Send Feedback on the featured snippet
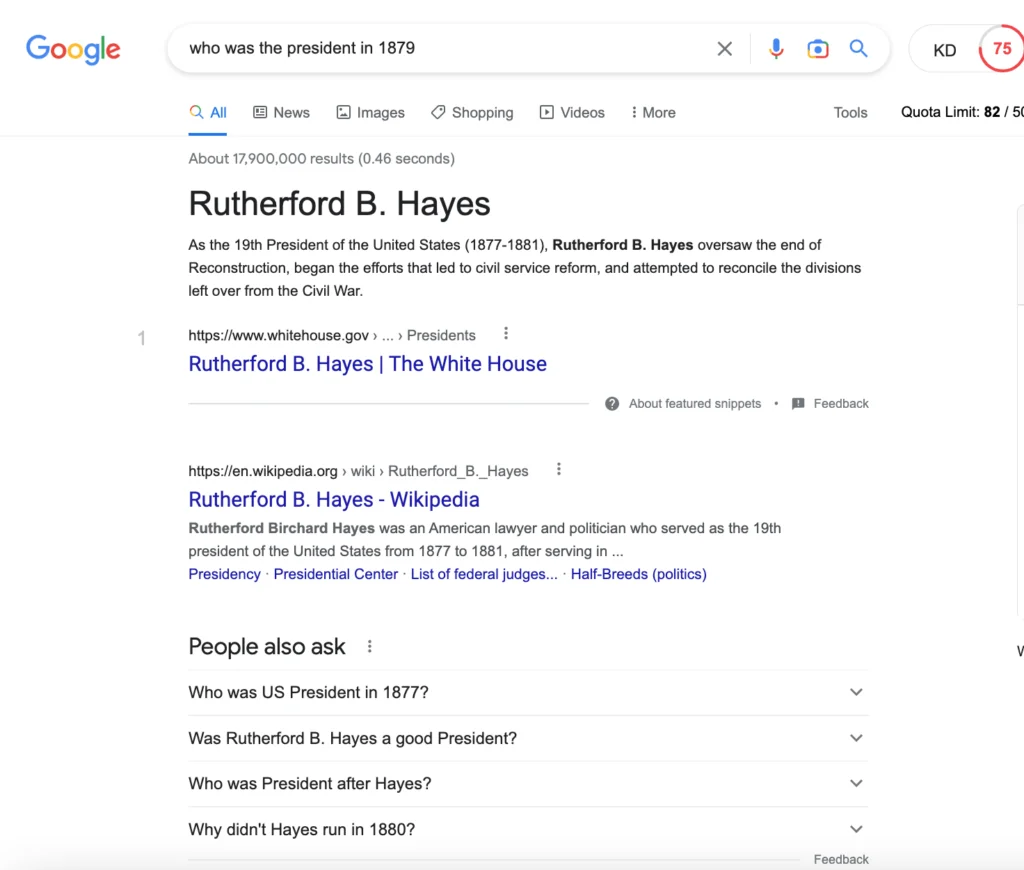1024x870 pixels. tap(840, 404)
